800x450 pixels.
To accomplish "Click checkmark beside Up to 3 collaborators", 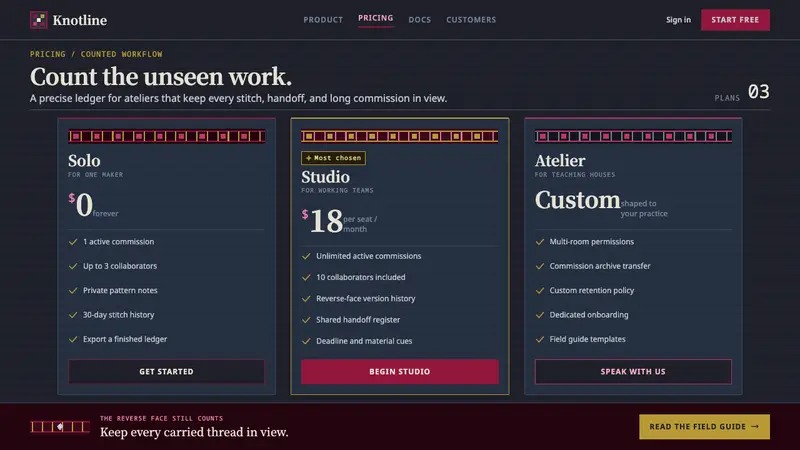I will [x=73, y=266].
